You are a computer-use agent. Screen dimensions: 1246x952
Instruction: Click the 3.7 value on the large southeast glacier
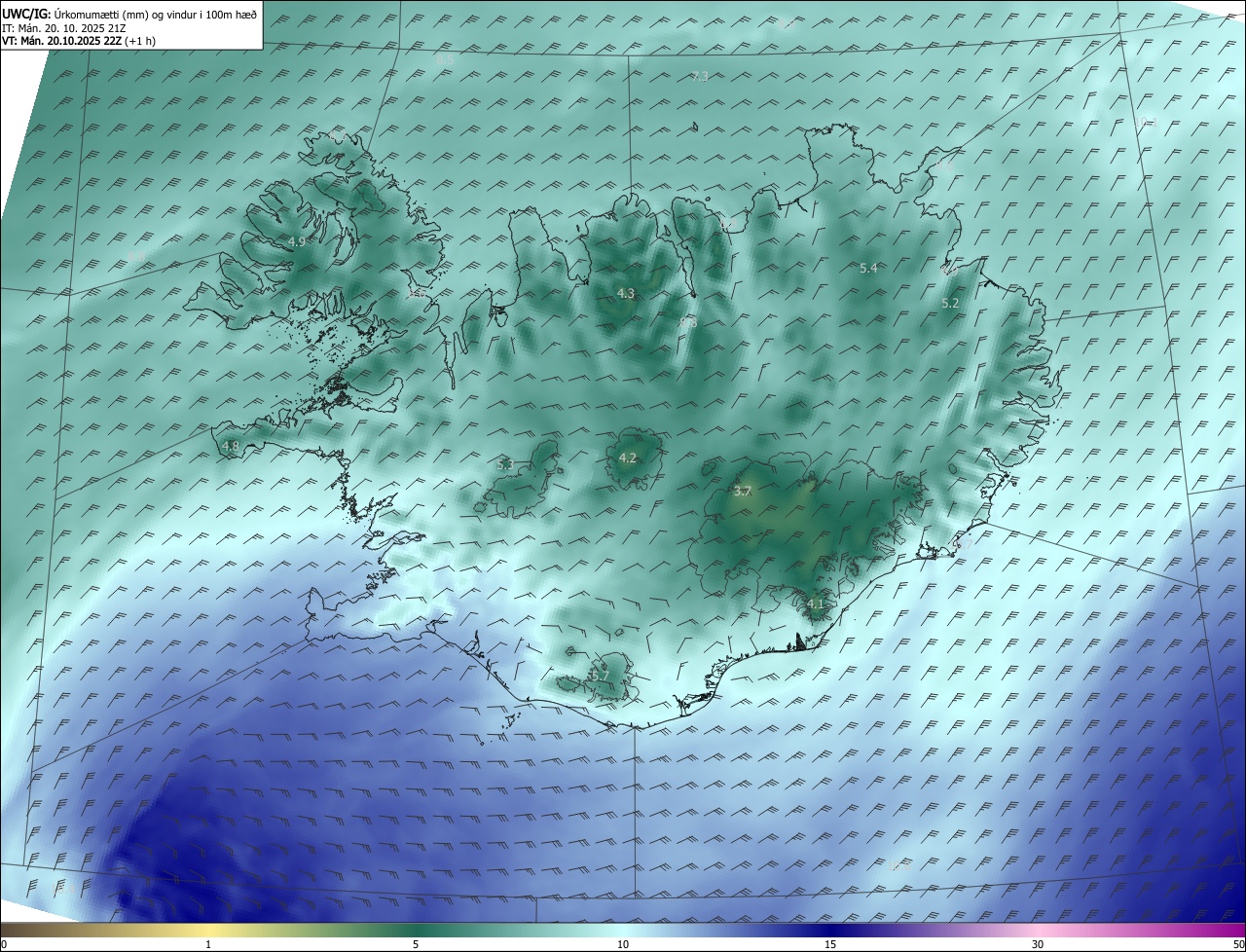tap(742, 492)
